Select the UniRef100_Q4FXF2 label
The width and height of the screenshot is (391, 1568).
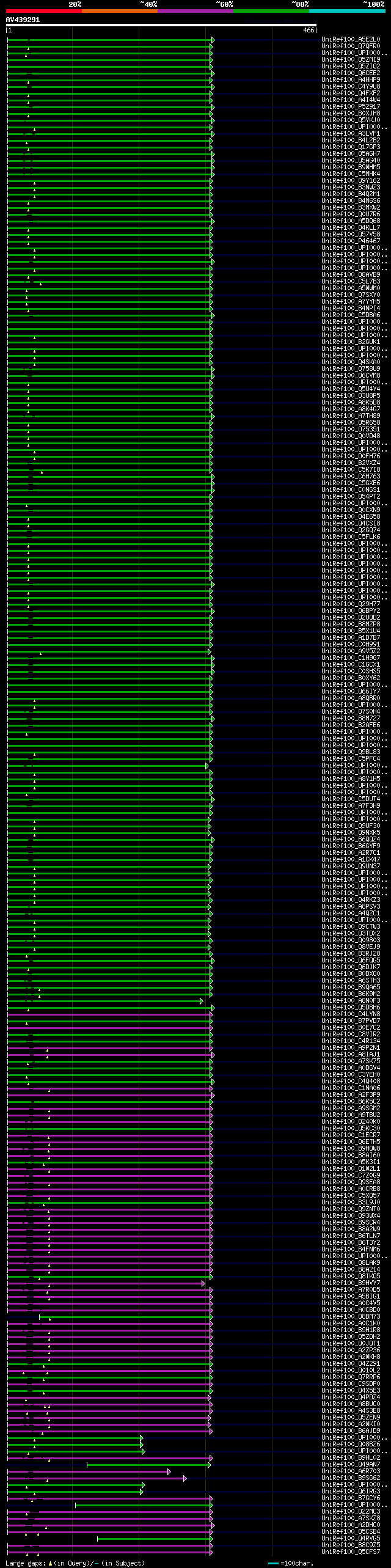(x=351, y=93)
